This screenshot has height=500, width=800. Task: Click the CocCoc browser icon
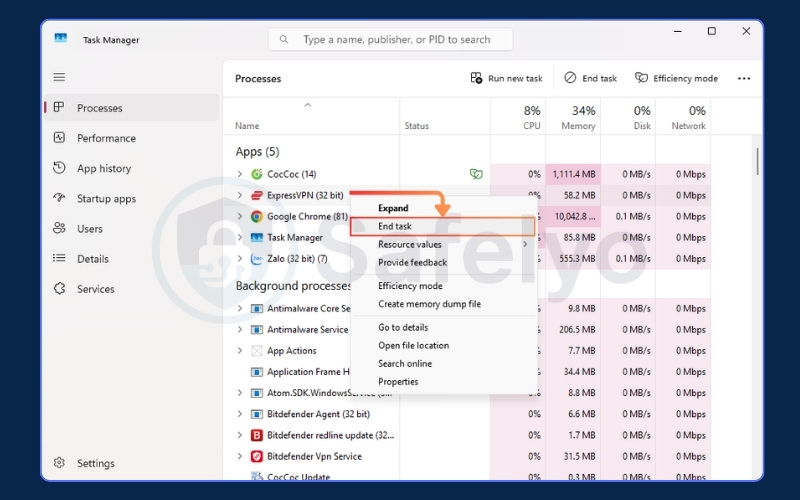click(257, 174)
